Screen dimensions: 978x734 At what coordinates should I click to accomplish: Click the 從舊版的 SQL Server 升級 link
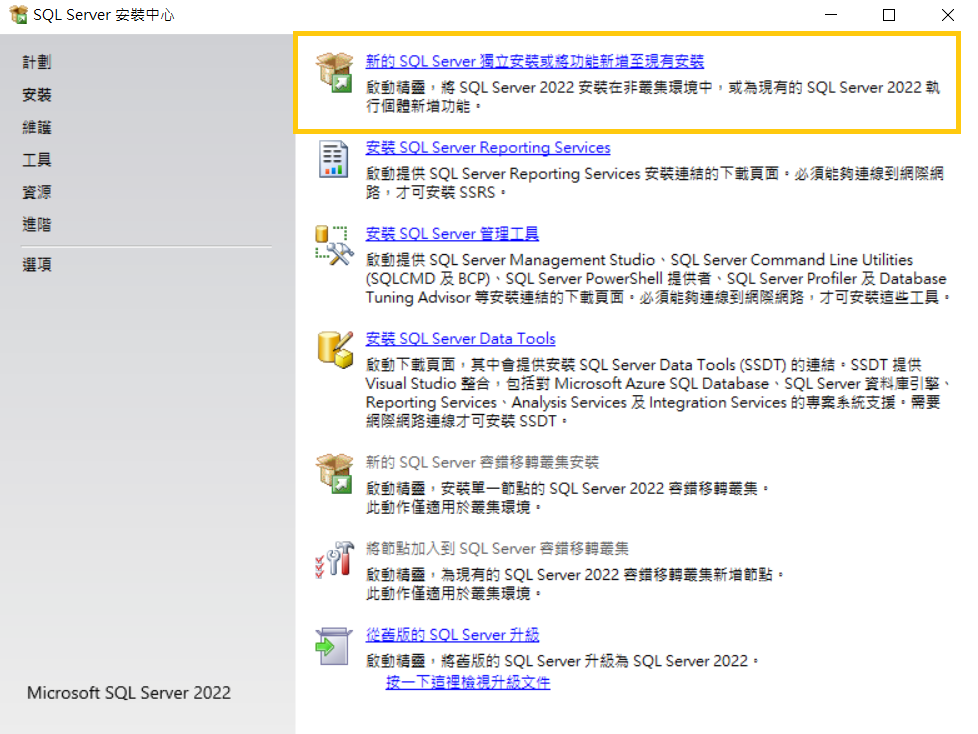tap(452, 634)
